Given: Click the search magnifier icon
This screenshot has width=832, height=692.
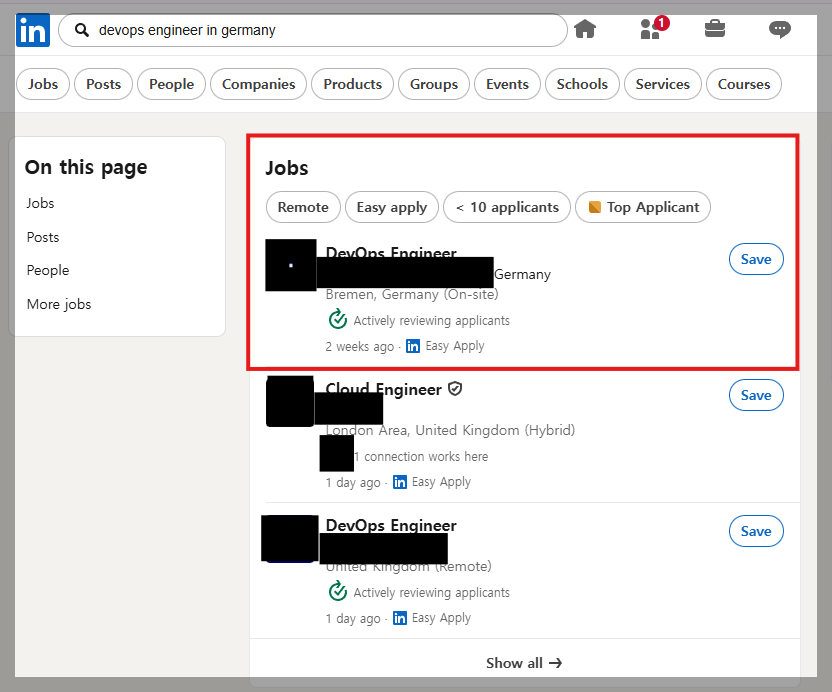Looking at the screenshot, I should tap(82, 30).
